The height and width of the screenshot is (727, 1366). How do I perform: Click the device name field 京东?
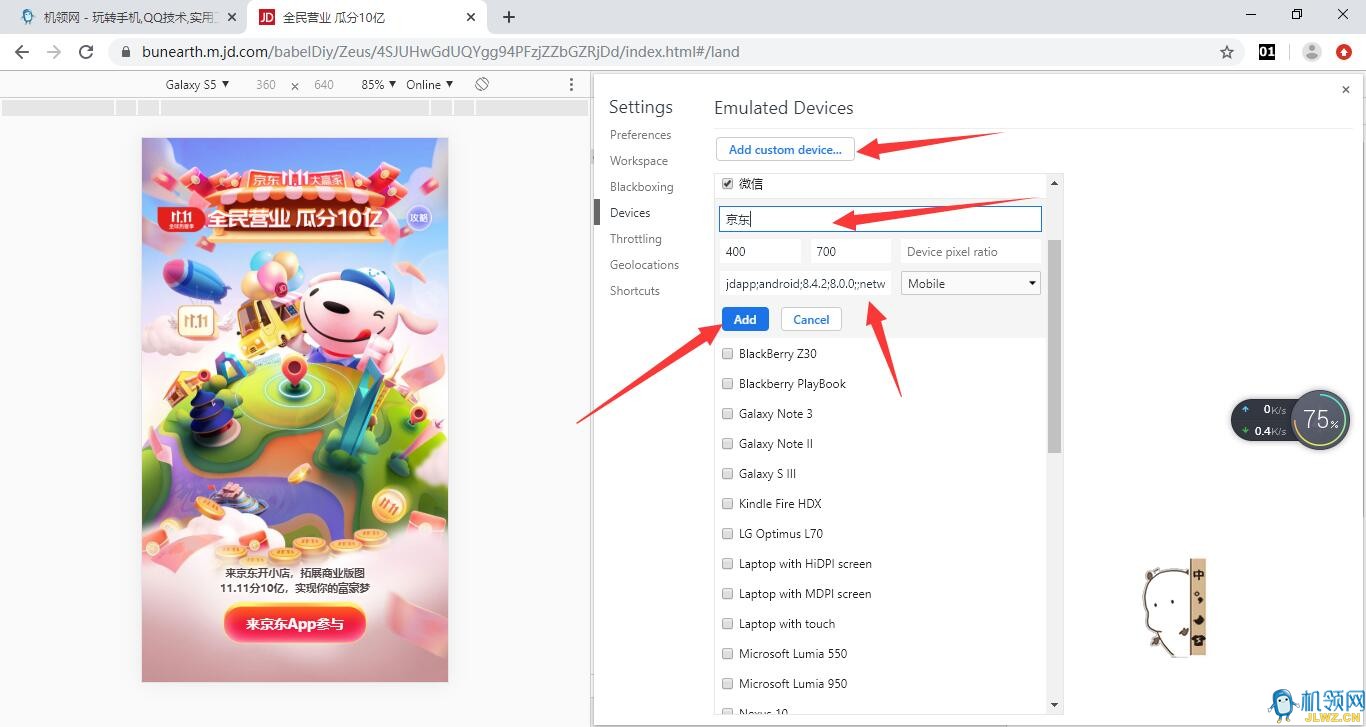(880, 219)
